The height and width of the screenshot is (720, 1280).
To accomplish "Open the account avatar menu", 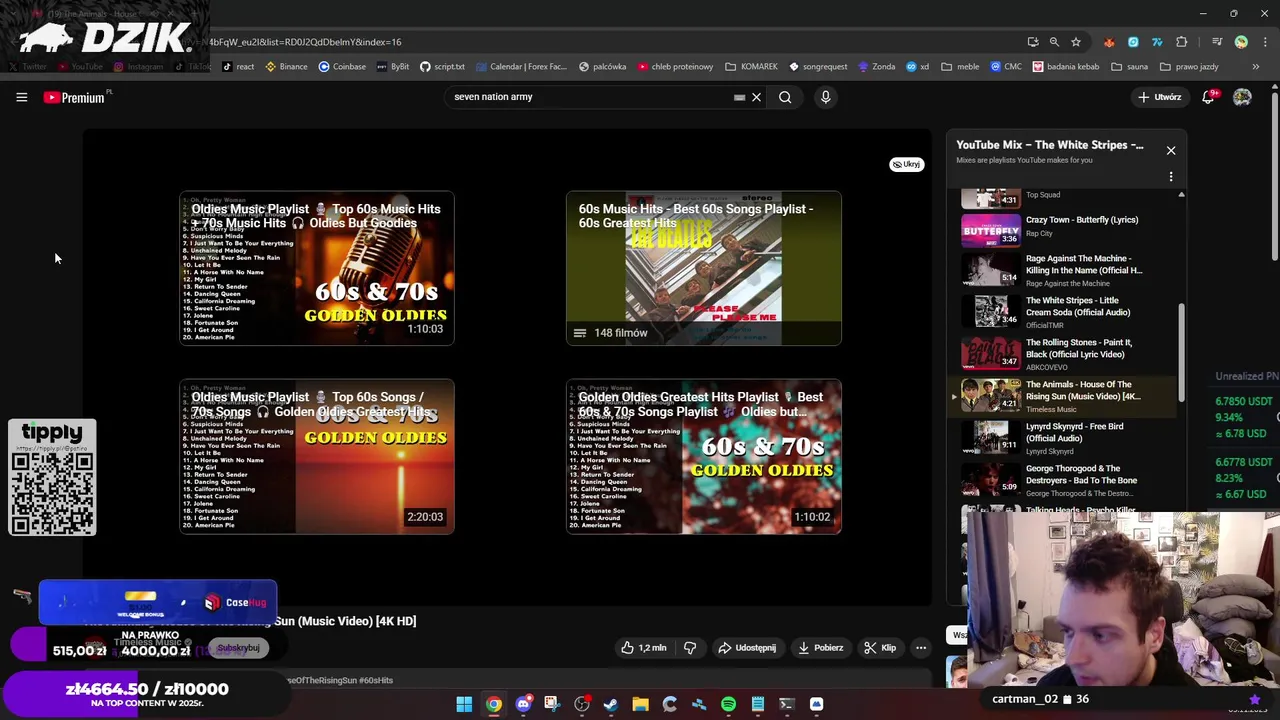I will coord(1242,97).
